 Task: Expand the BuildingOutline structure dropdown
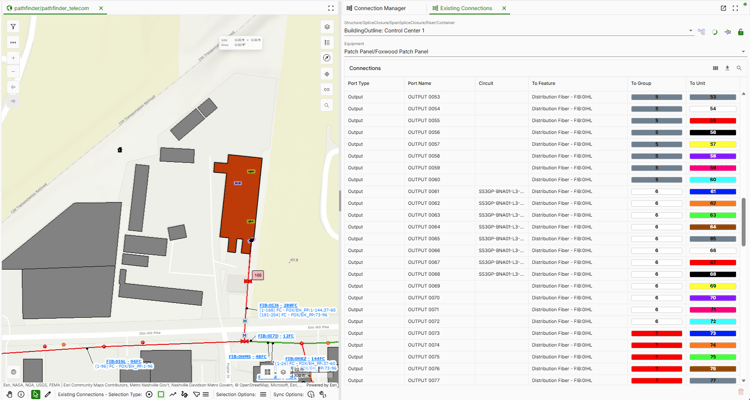coord(691,31)
